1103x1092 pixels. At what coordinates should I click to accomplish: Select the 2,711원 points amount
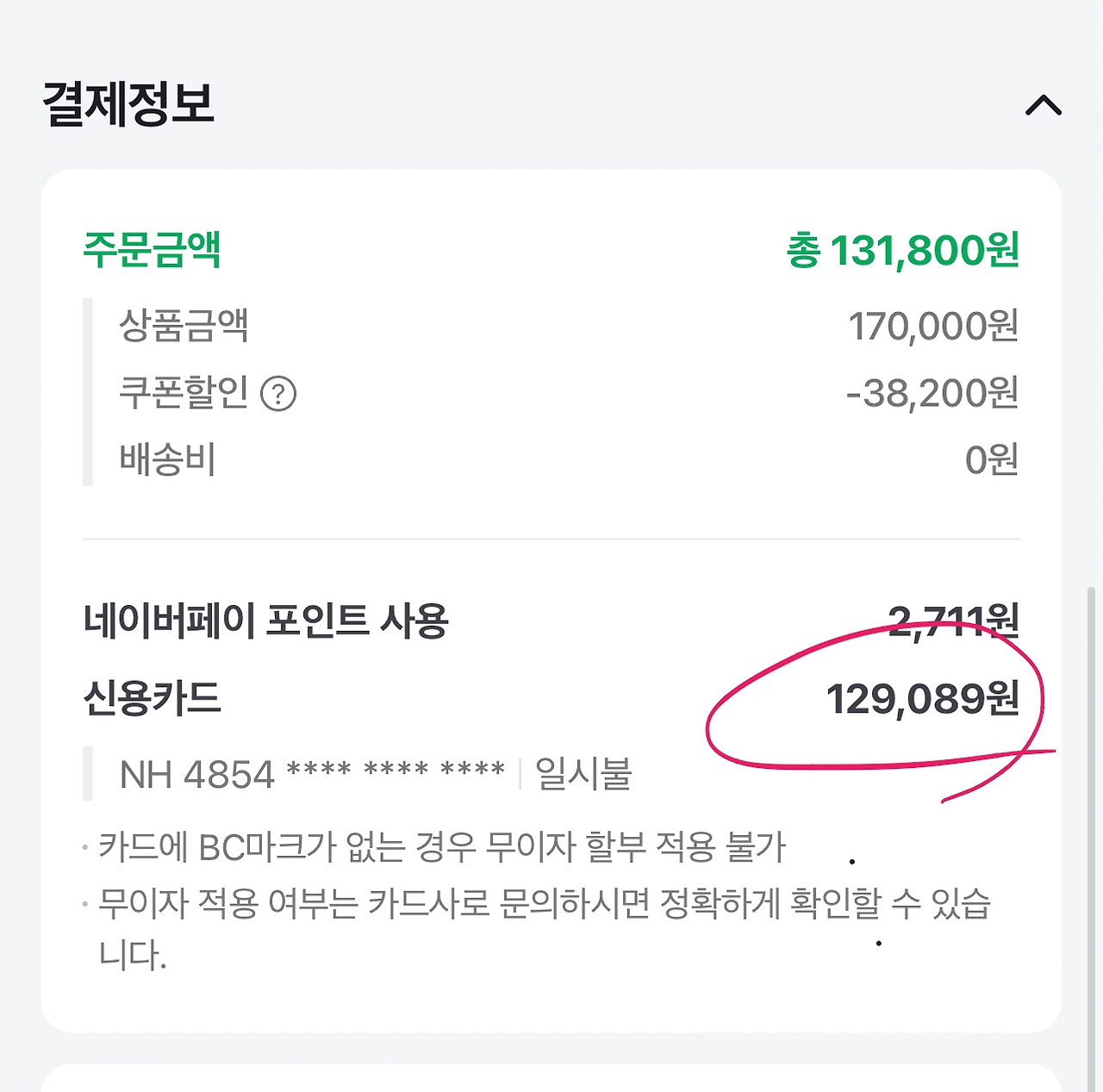(953, 621)
